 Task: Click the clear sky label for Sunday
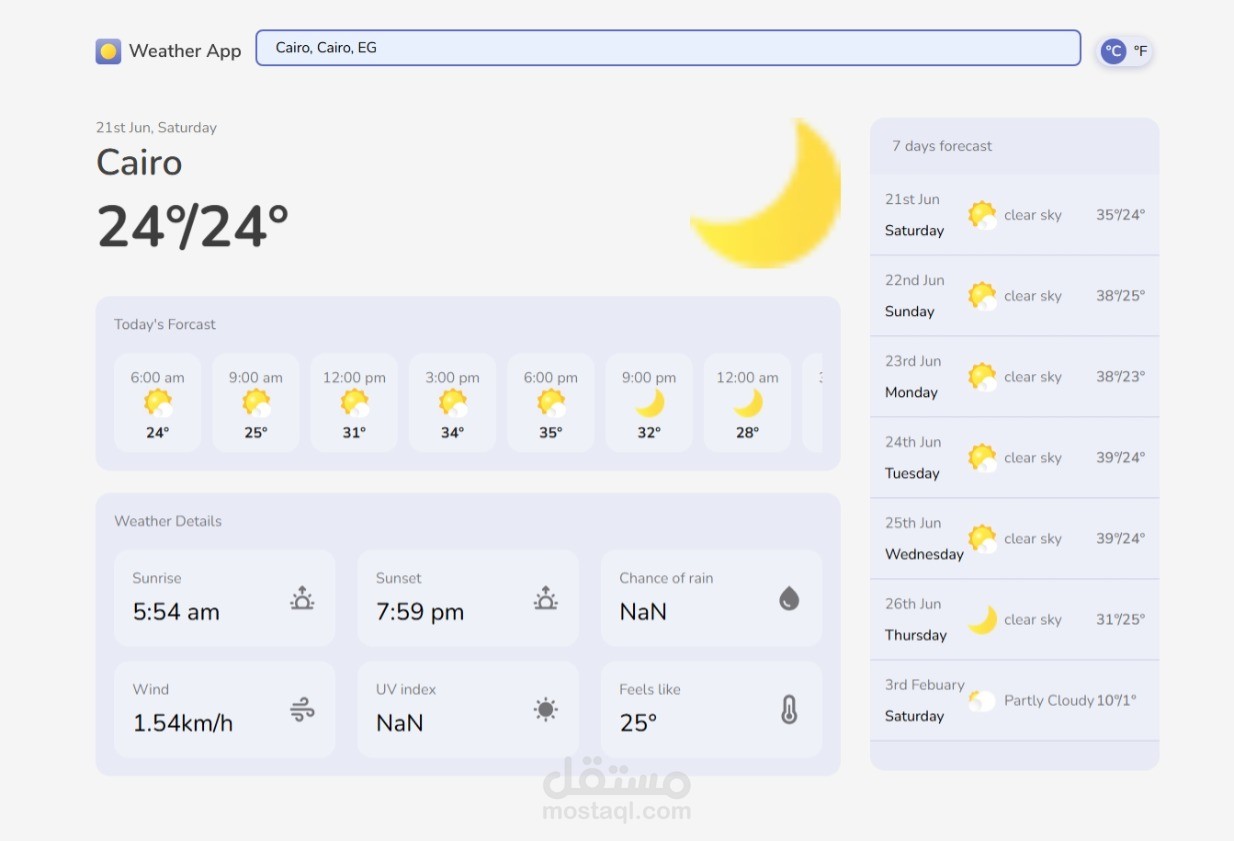[x=1033, y=296]
